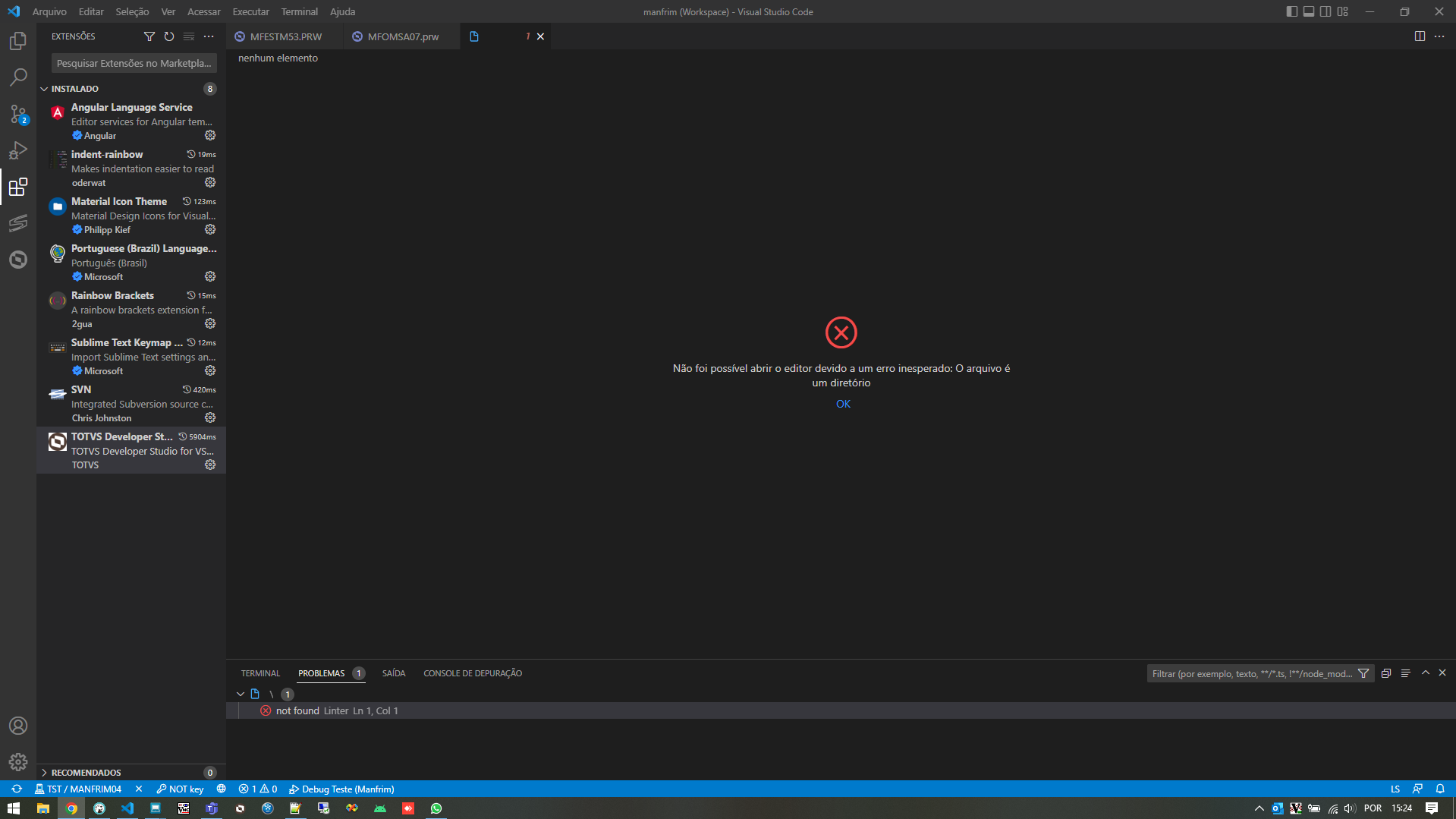Image resolution: width=1456 pixels, height=819 pixels.
Task: Type in the Filtrar problems input field
Action: [x=1252, y=673]
